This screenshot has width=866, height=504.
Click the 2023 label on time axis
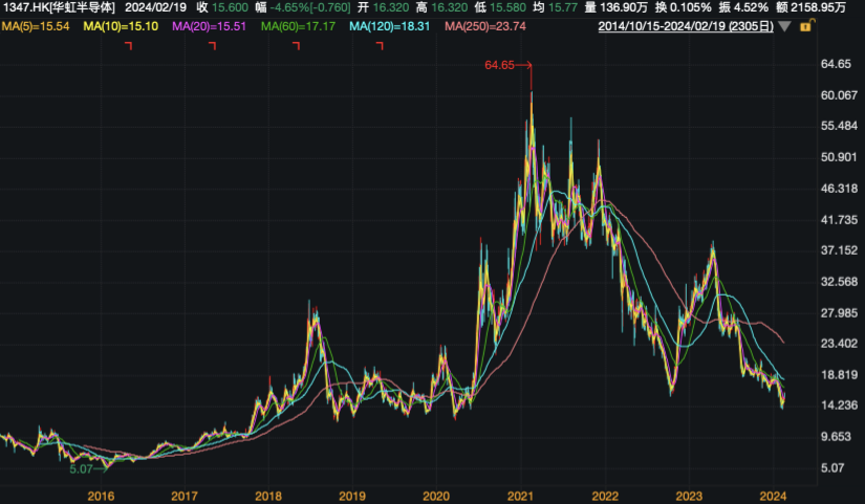click(x=689, y=496)
